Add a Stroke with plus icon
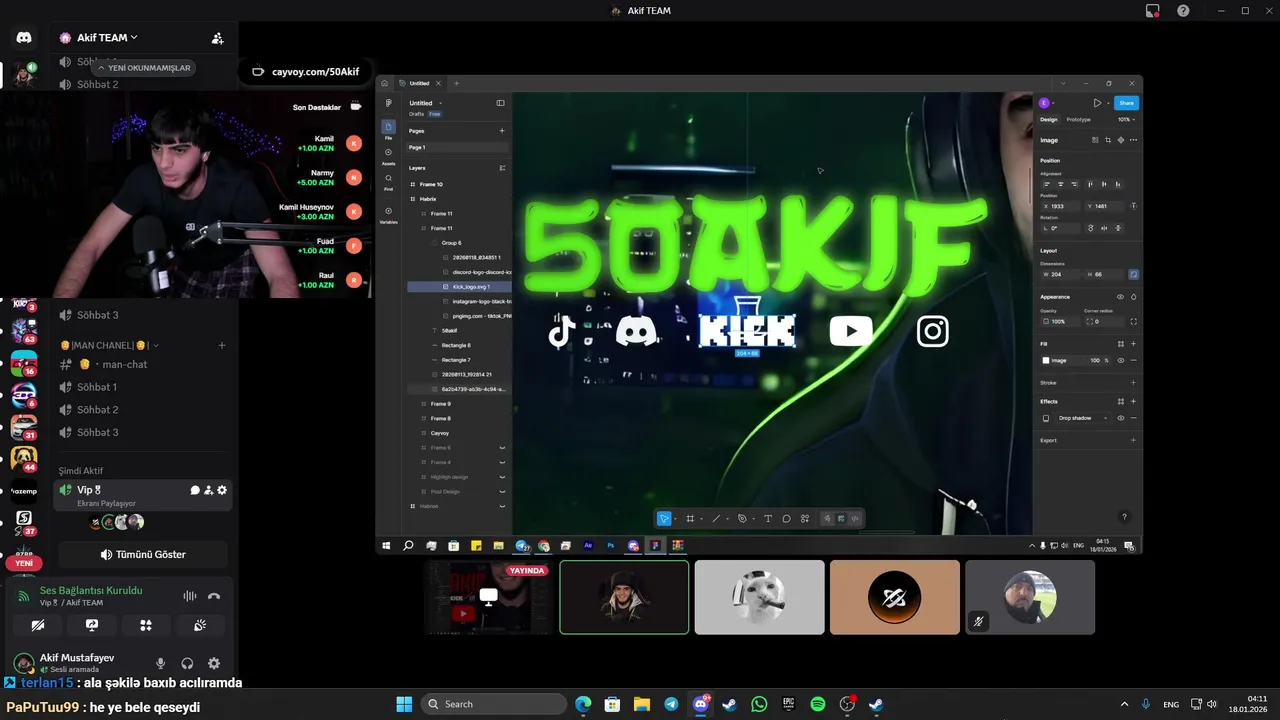Viewport: 1280px width, 720px height. [1133, 382]
